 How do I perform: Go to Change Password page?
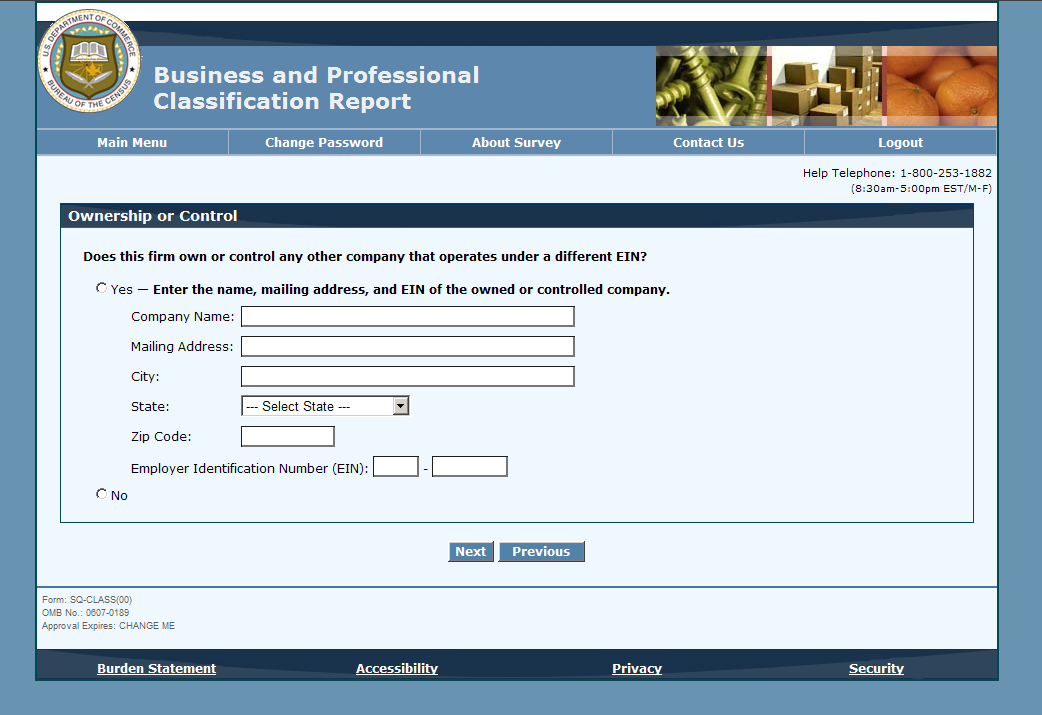tap(324, 142)
